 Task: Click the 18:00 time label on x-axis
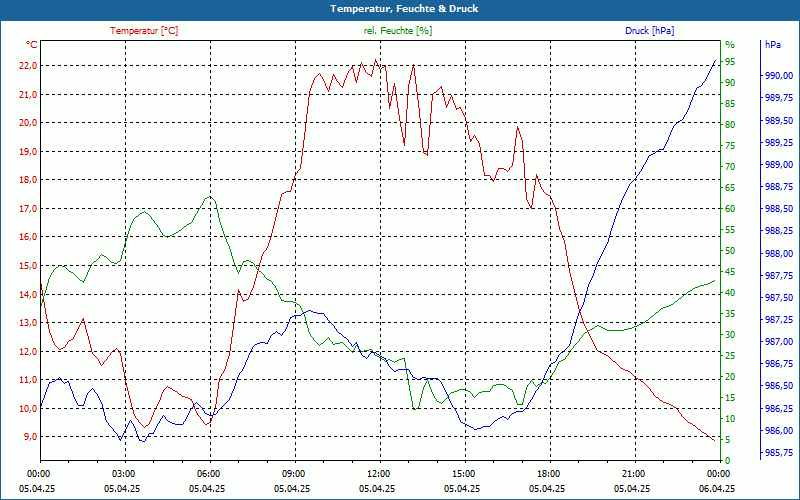click(x=548, y=474)
